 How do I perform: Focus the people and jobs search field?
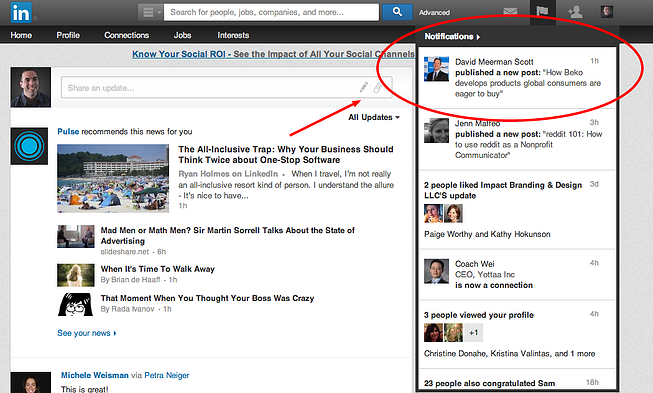[x=272, y=12]
